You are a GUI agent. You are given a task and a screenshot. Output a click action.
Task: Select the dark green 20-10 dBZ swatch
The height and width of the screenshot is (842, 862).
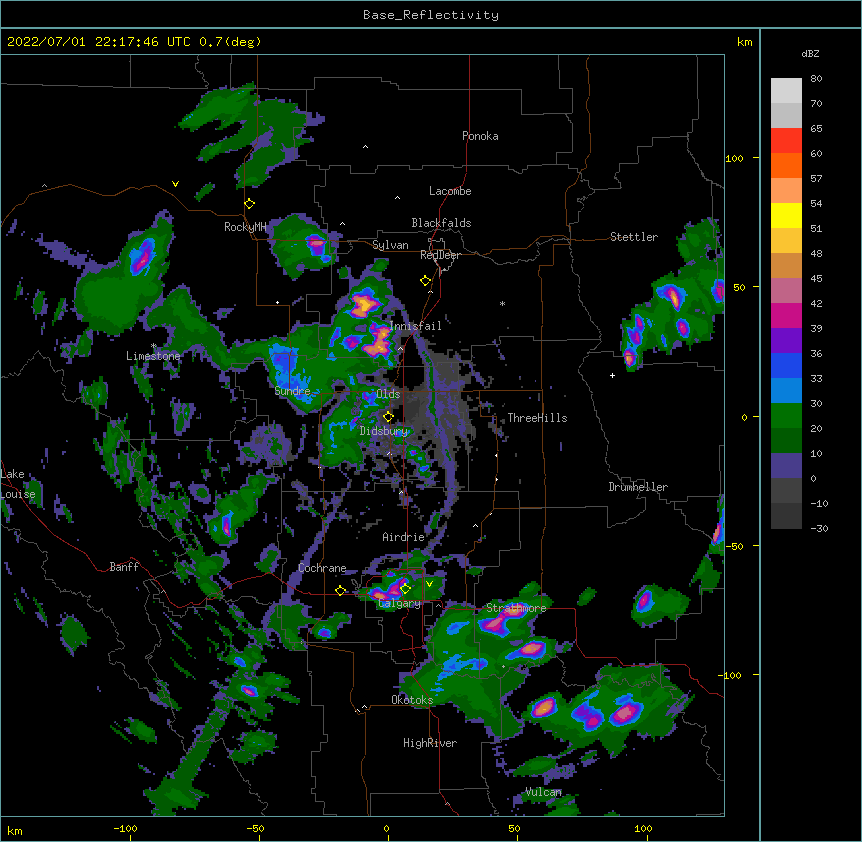click(x=786, y=441)
